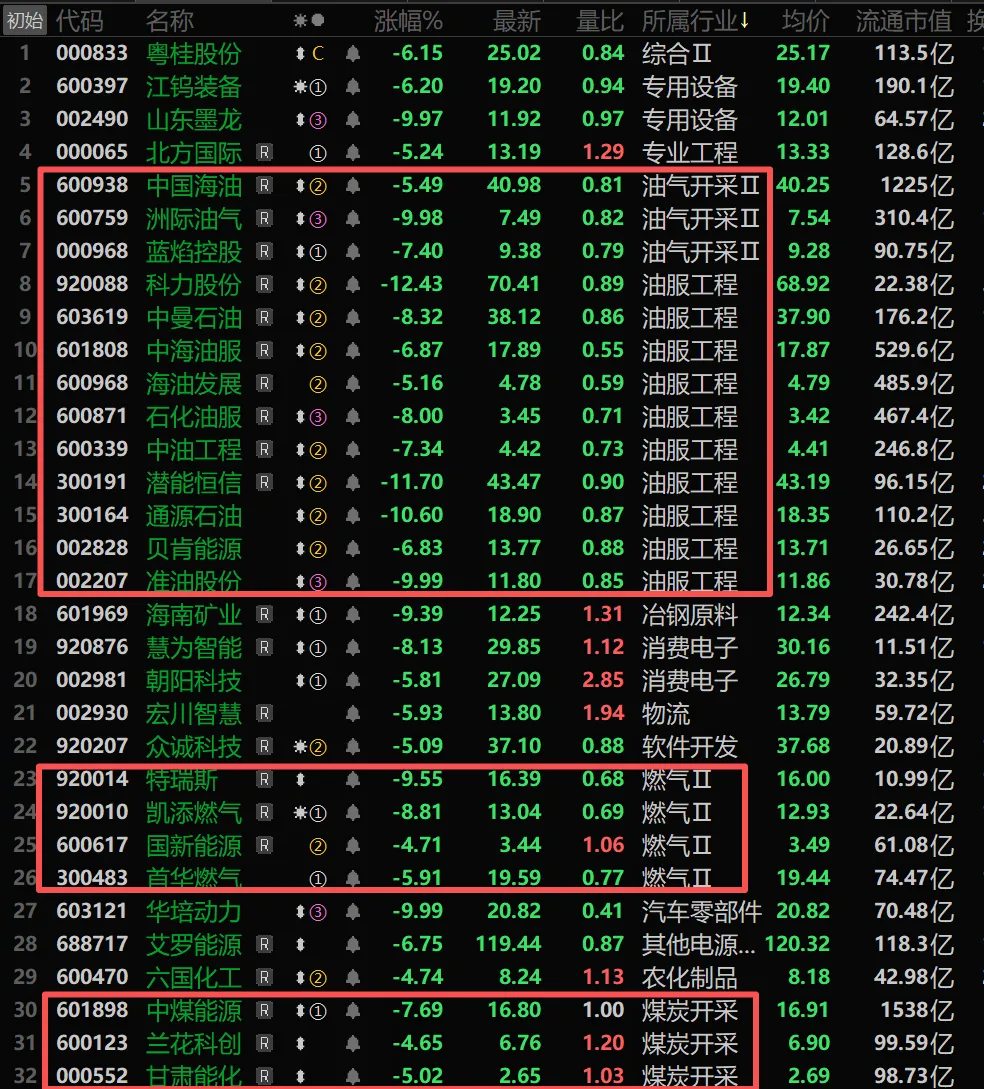Open stock 贝肯能源

click(x=194, y=549)
